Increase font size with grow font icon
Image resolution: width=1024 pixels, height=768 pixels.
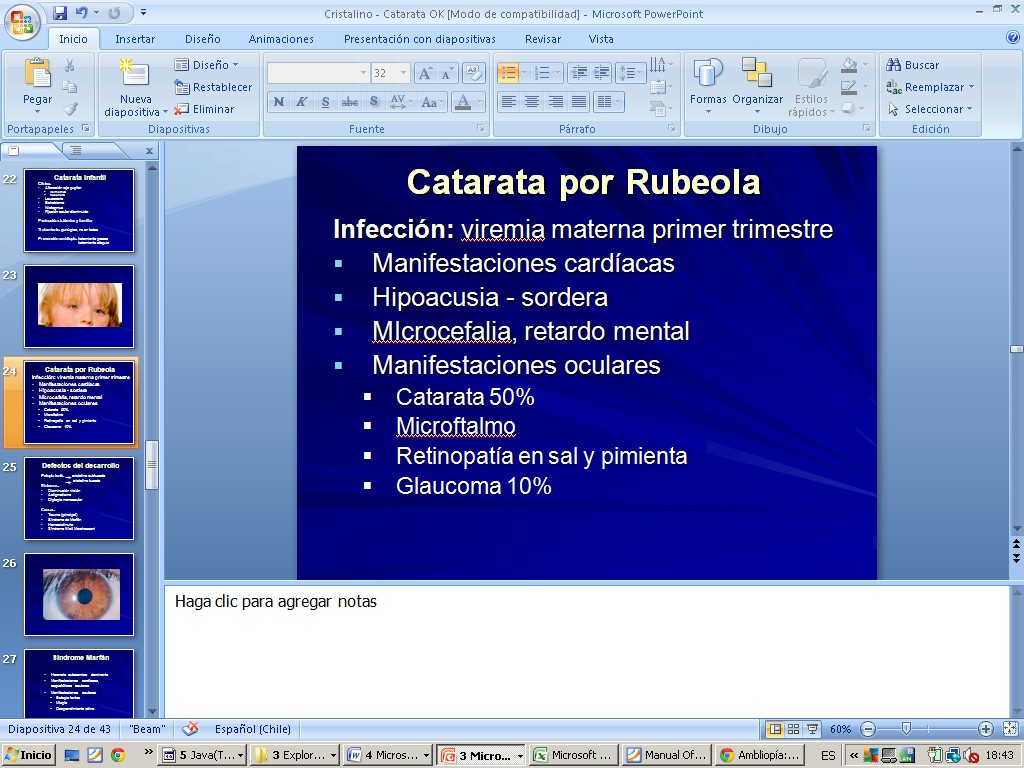coord(425,73)
